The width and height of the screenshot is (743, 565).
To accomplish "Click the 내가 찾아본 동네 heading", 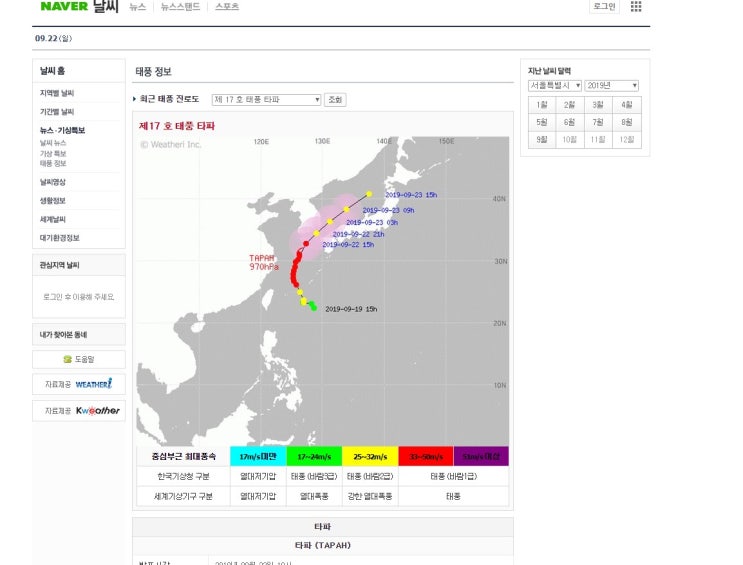I will (63, 335).
